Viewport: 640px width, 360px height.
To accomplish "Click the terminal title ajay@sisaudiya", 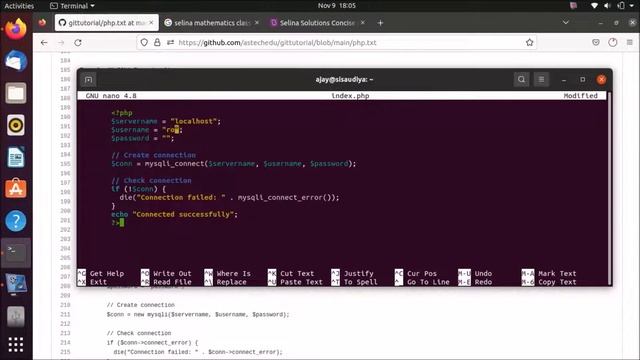I will tap(344, 80).
